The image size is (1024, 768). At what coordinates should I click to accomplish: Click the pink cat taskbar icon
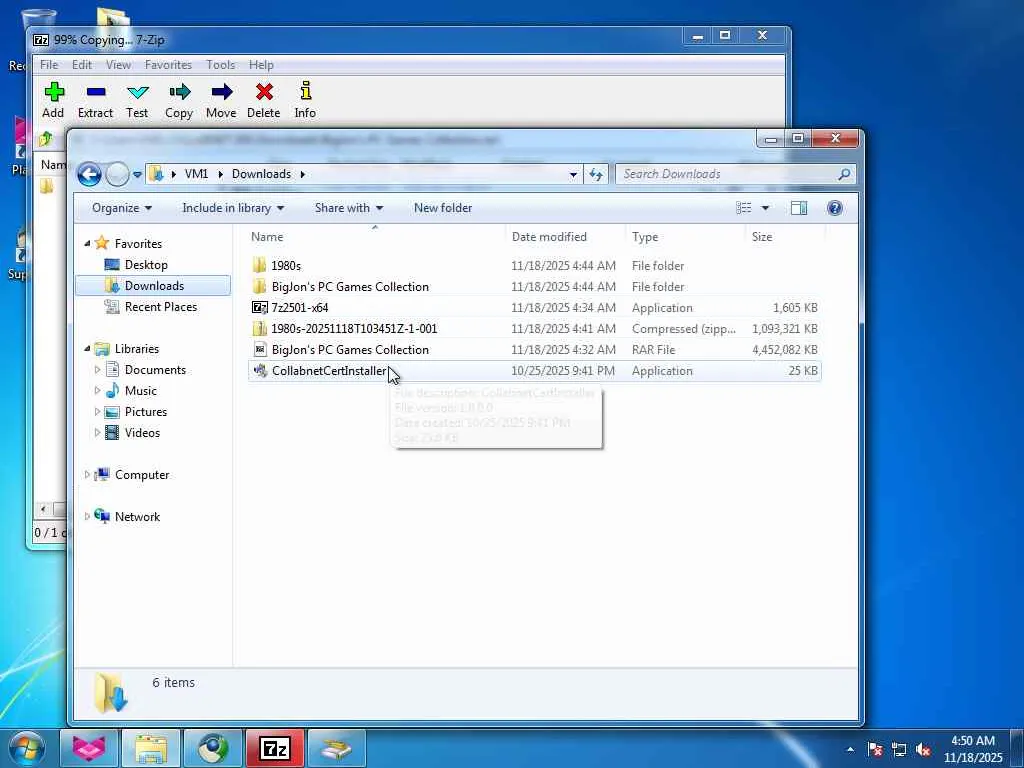pyautogui.click(x=89, y=748)
